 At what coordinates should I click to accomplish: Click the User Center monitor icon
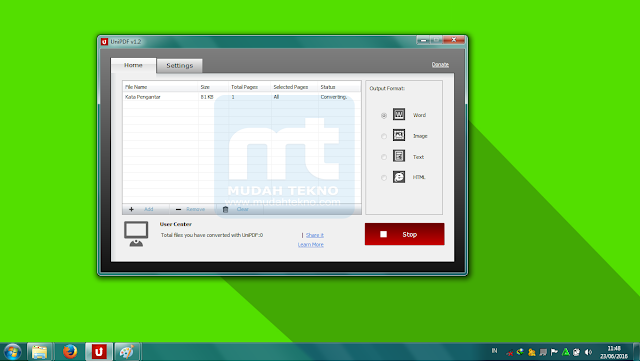pyautogui.click(x=136, y=234)
